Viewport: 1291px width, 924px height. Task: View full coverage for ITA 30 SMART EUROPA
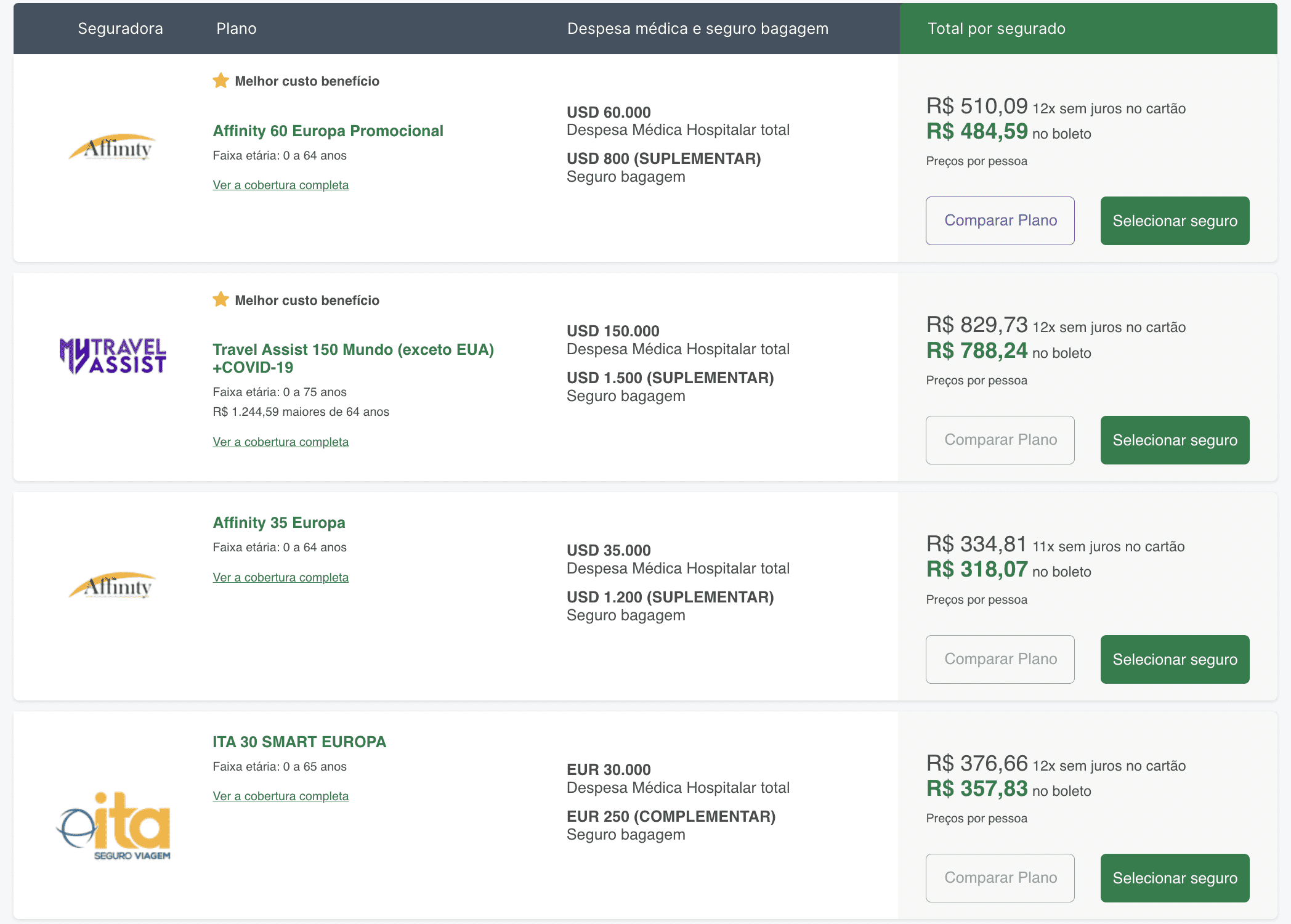281,796
